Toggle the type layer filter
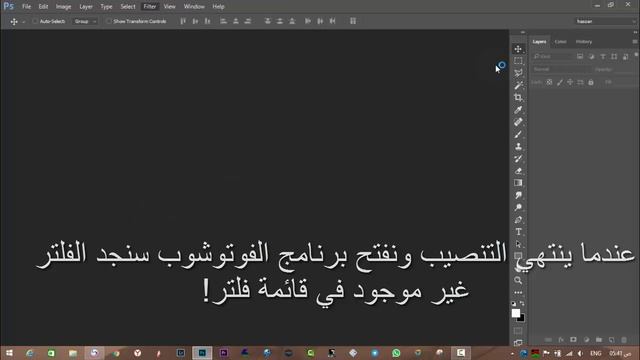 [603, 57]
